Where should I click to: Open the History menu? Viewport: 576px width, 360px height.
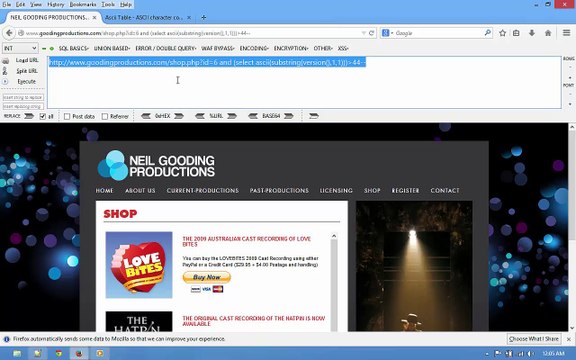[x=55, y=4]
